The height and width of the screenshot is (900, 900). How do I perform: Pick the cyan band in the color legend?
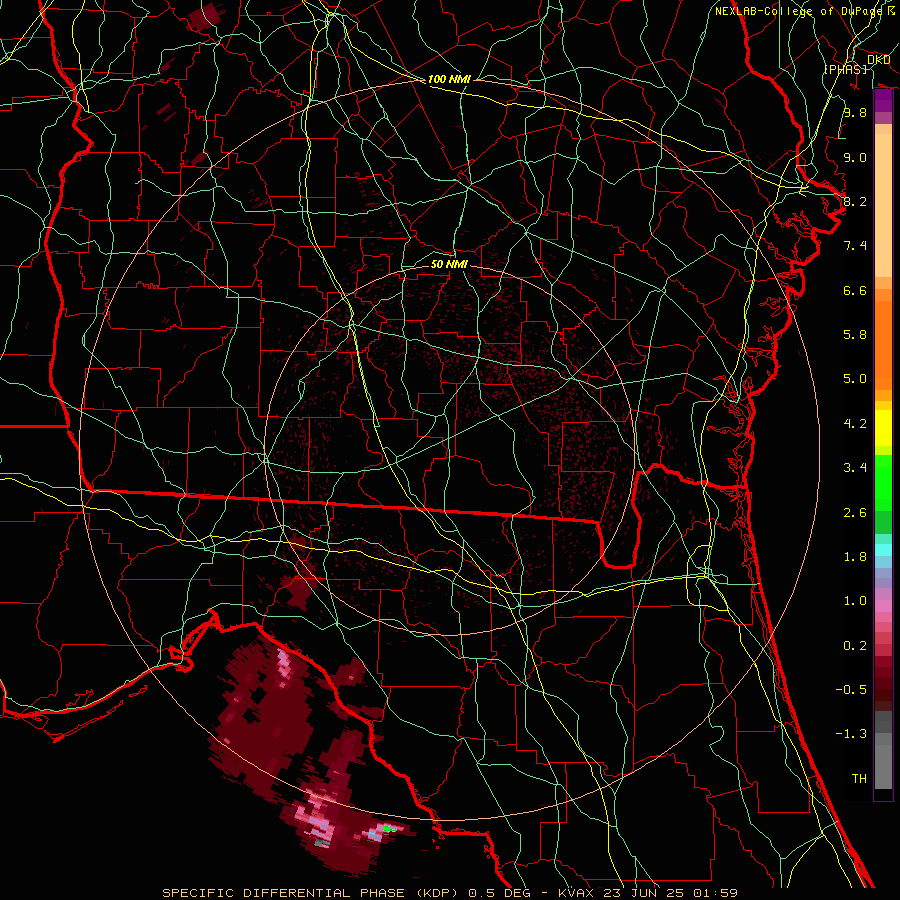[x=883, y=550]
